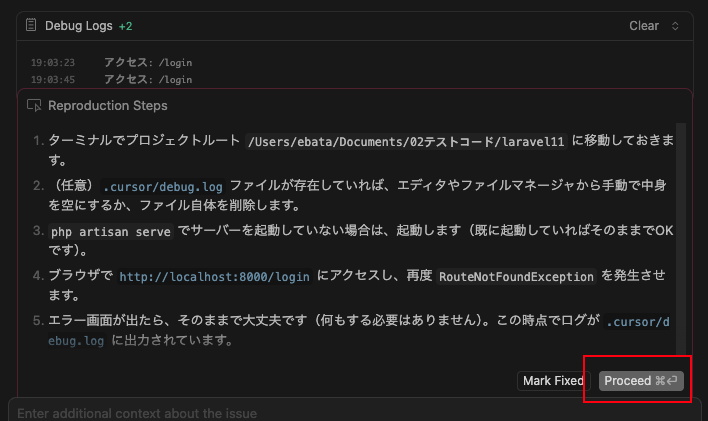The height and width of the screenshot is (421, 708).
Task: Click the Proceed button
Action: [628, 381]
